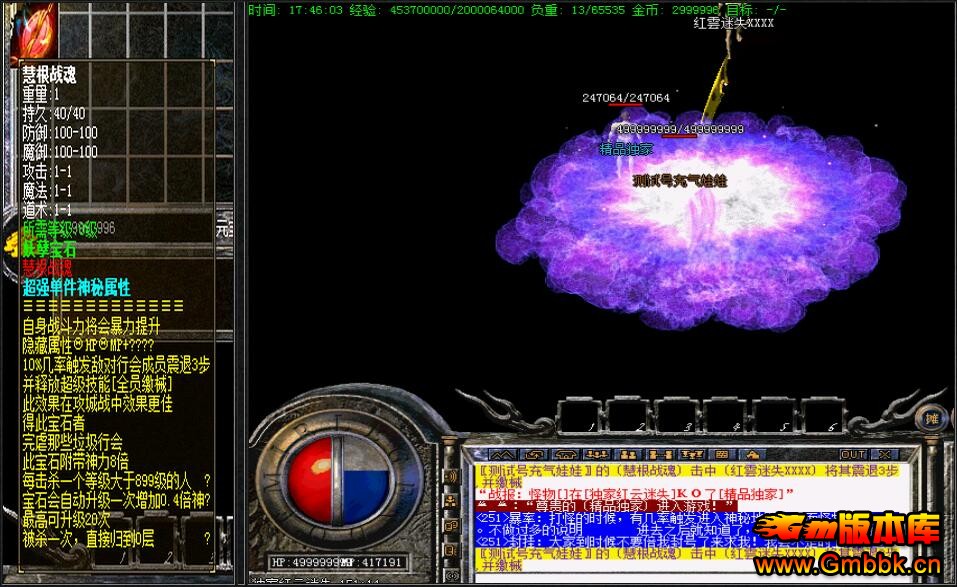Click the 目标: -/- status text
957x587 pixels.
(756, 10)
